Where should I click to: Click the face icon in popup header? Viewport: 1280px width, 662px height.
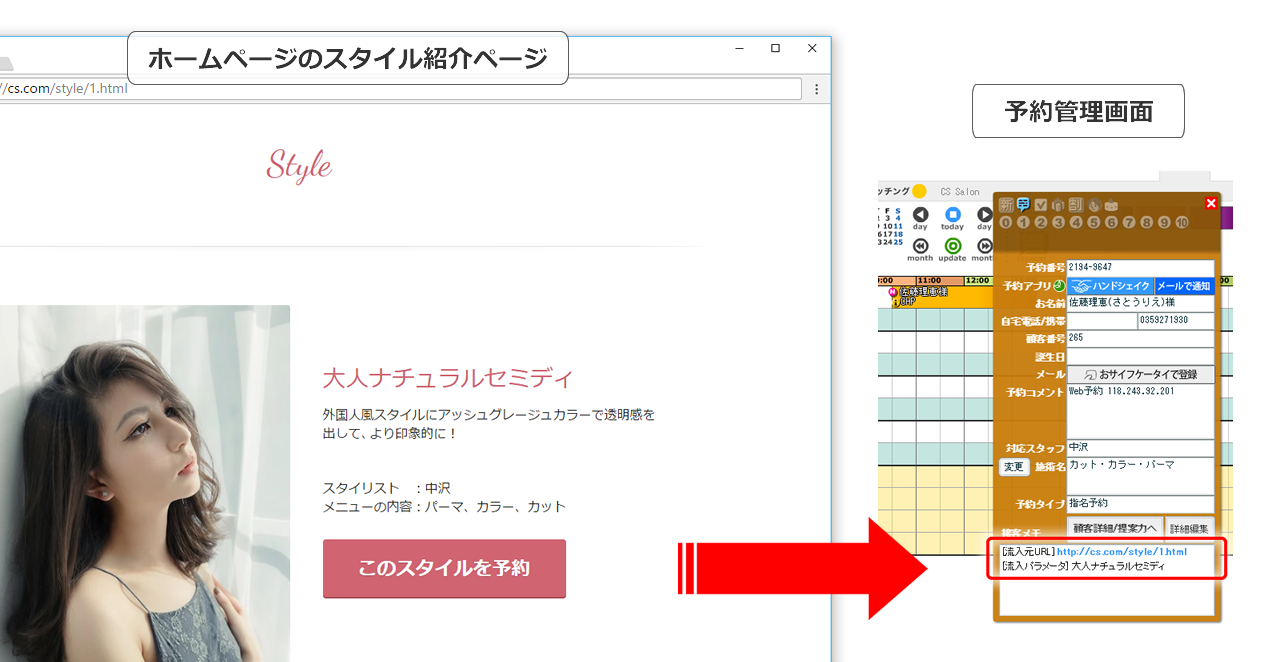(x=1094, y=205)
